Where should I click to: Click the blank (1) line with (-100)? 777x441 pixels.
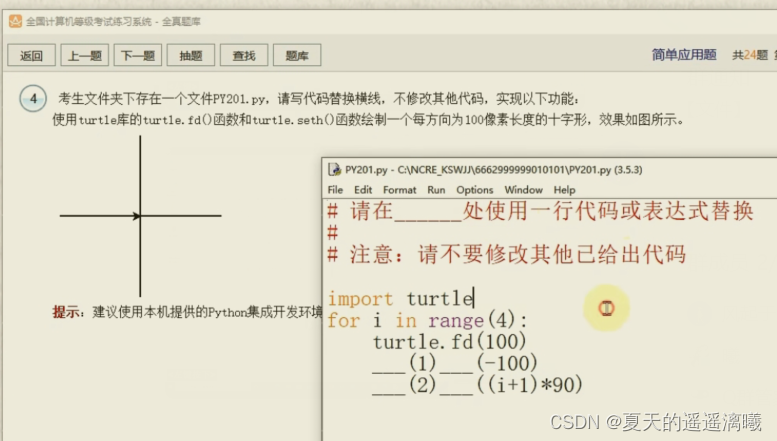pyautogui.click(x=454, y=363)
